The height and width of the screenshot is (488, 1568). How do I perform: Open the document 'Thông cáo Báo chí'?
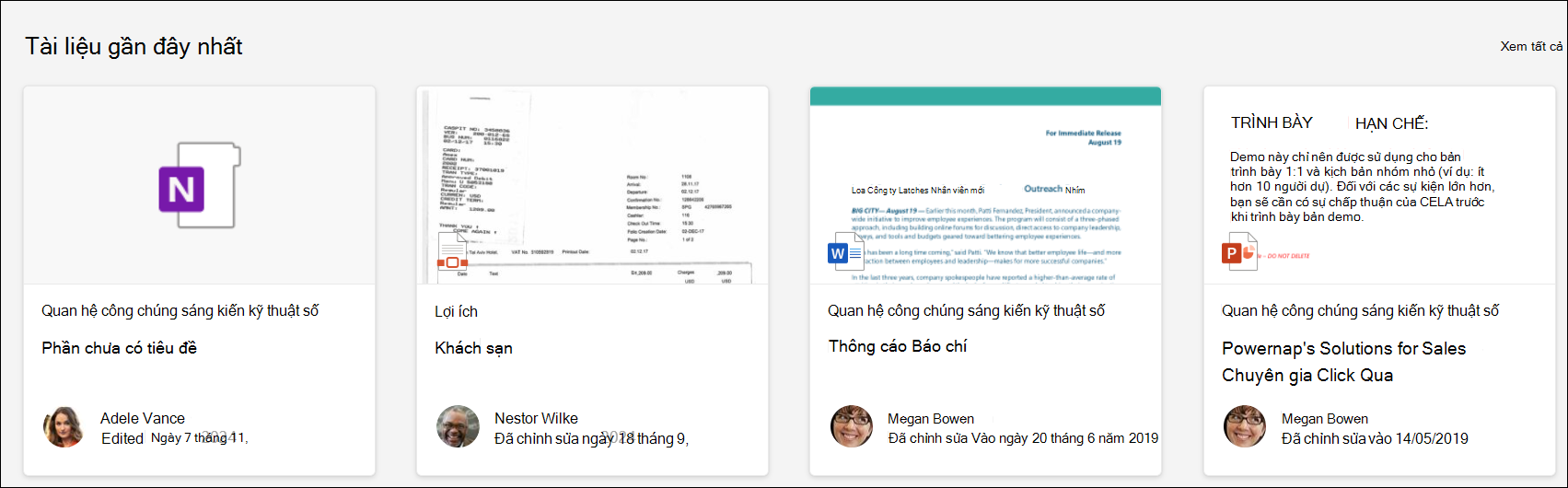898,346
